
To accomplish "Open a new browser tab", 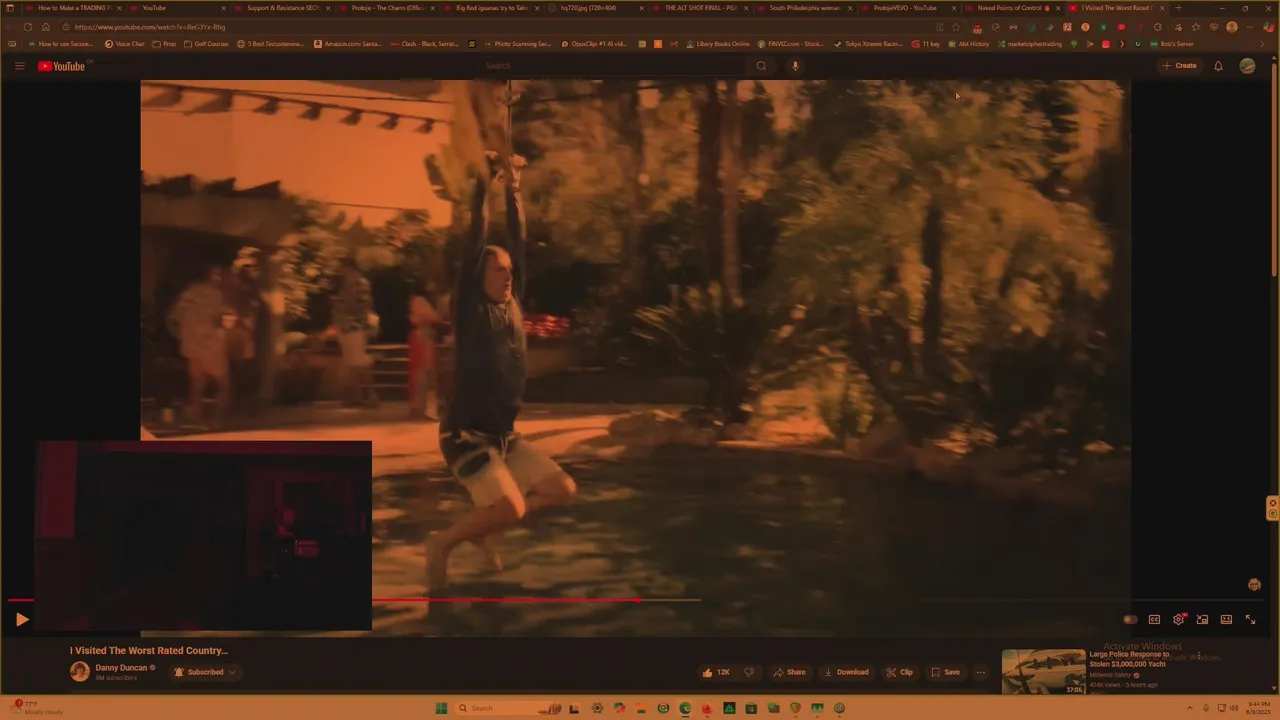I will (x=1179, y=8).
